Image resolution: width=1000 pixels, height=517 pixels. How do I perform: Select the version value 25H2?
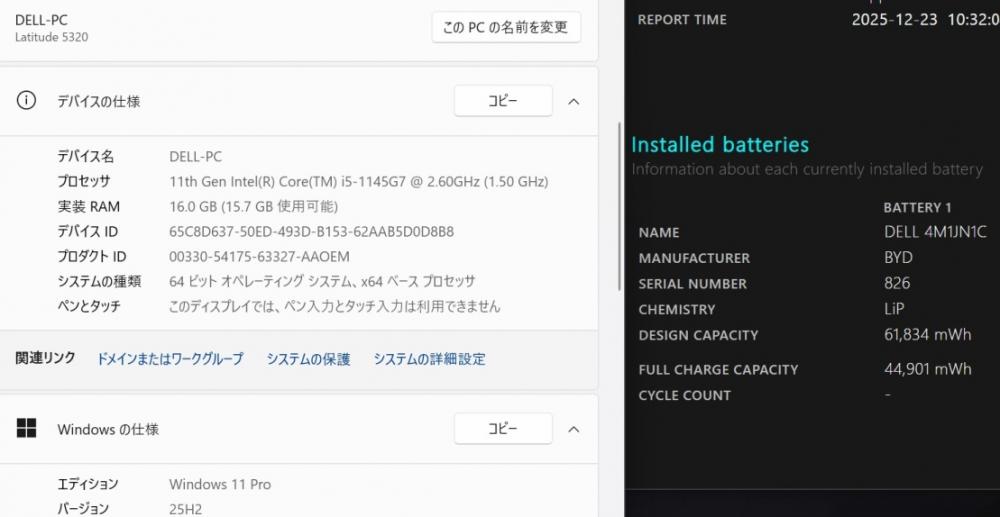point(186,509)
